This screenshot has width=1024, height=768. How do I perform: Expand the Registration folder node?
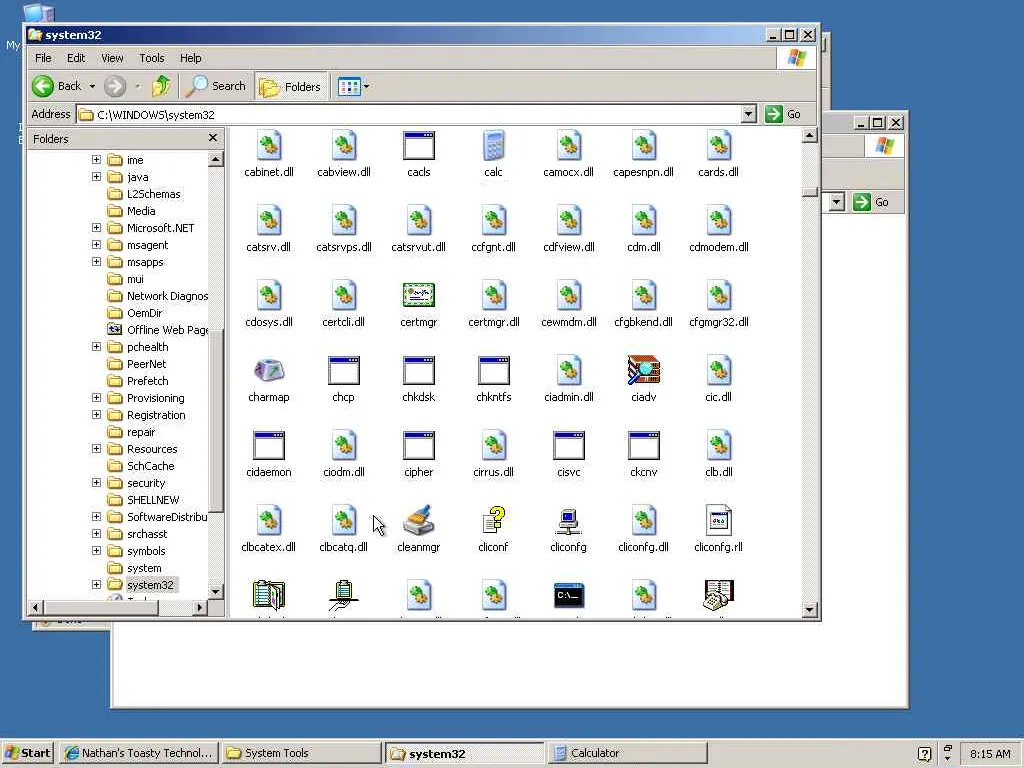click(x=96, y=414)
